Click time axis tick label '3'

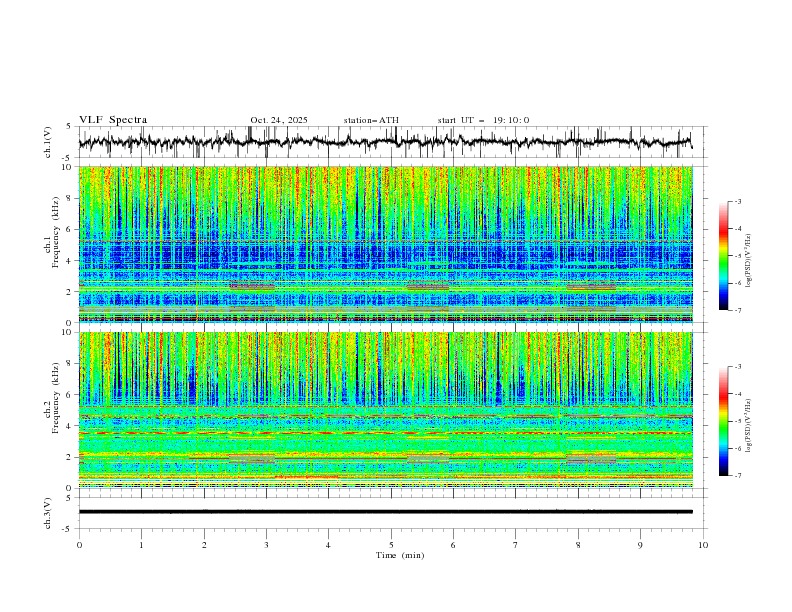pos(266,545)
